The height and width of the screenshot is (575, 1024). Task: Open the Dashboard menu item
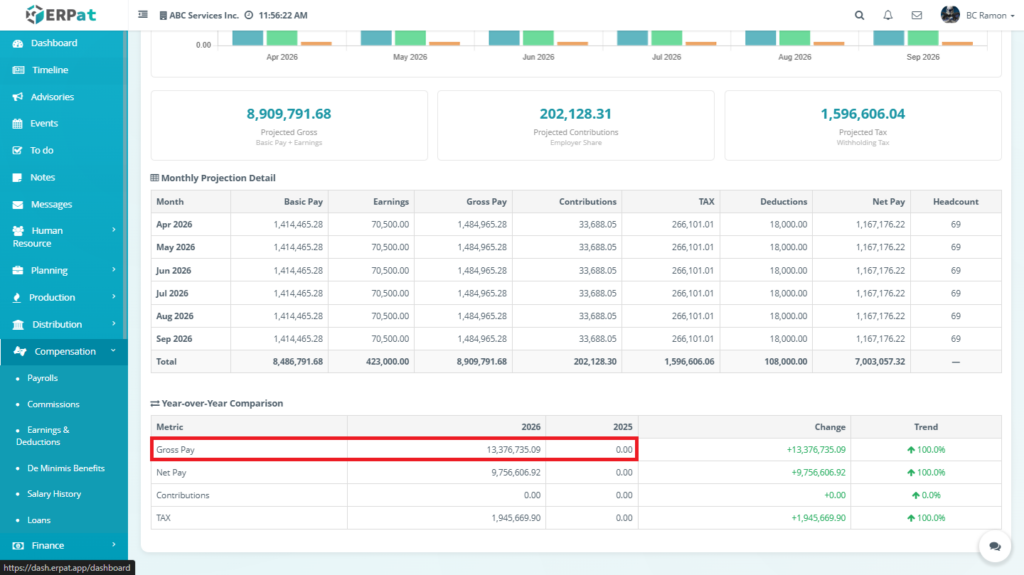pos(53,43)
